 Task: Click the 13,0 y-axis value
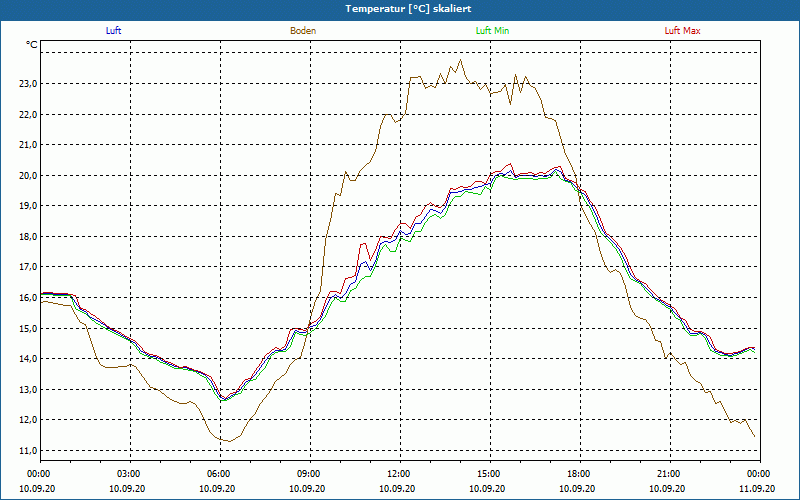pyautogui.click(x=28, y=389)
